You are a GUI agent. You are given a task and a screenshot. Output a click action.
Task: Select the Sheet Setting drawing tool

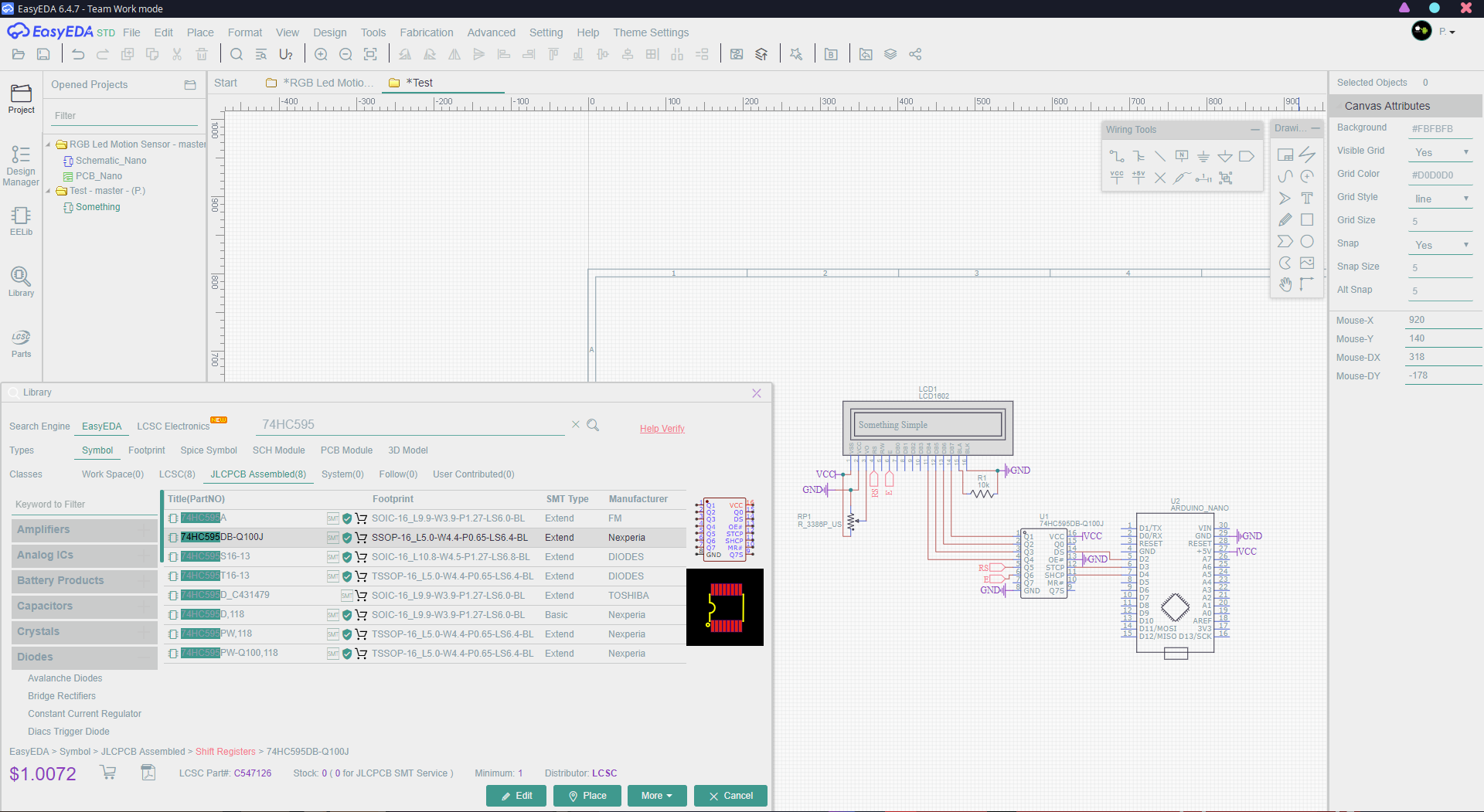[x=1285, y=155]
